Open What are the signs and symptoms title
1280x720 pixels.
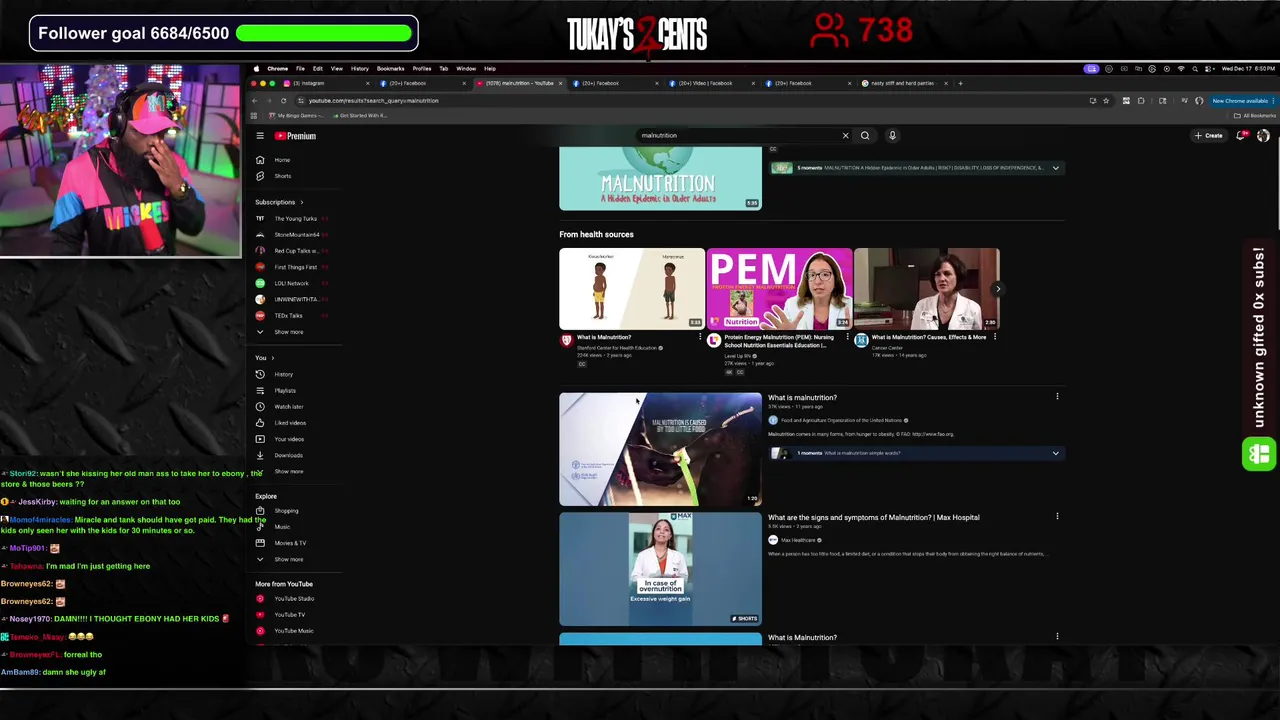point(873,518)
